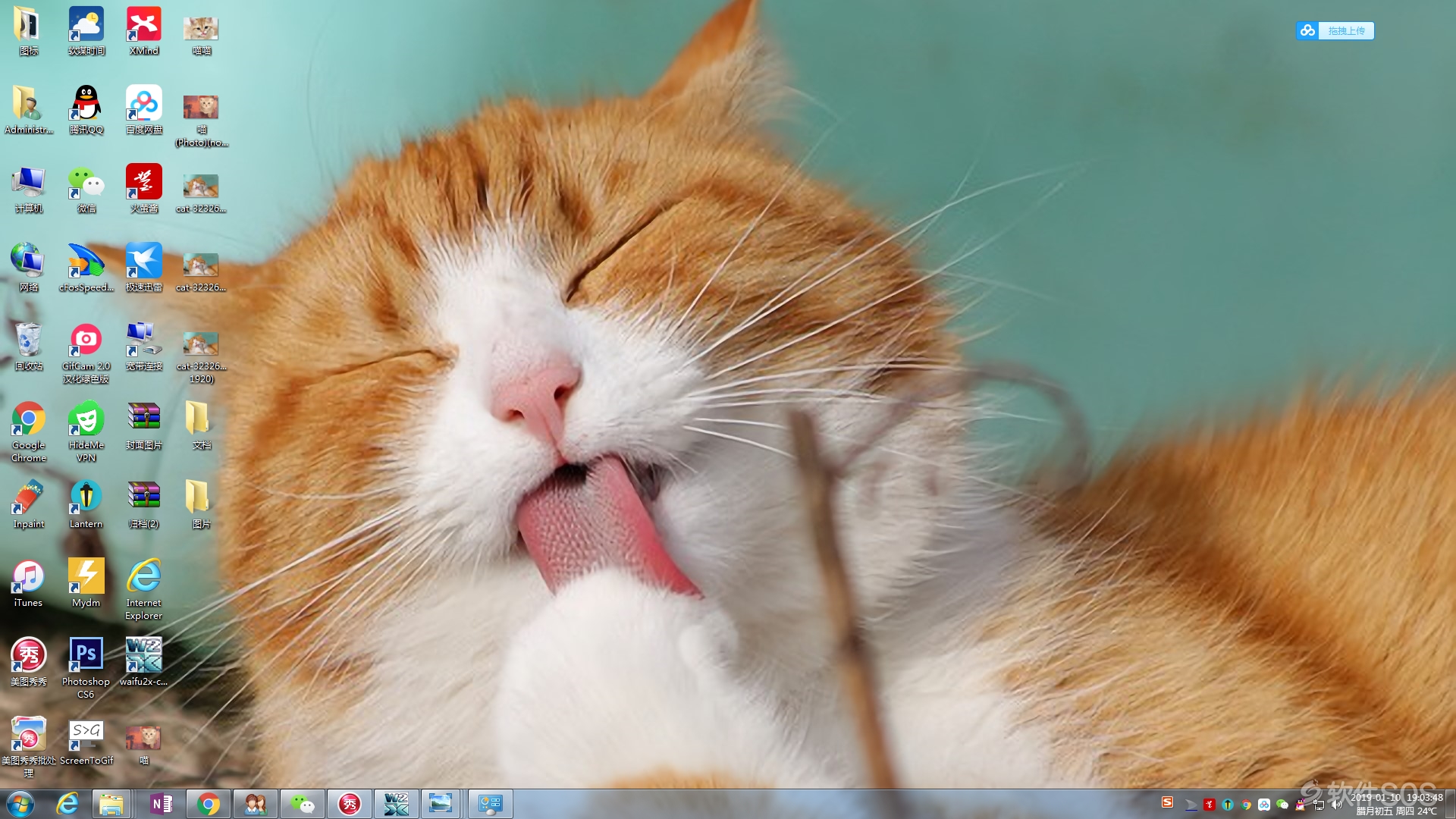Select the 归档(2) archive file
Screen dimensions: 1456x819
tap(143, 505)
